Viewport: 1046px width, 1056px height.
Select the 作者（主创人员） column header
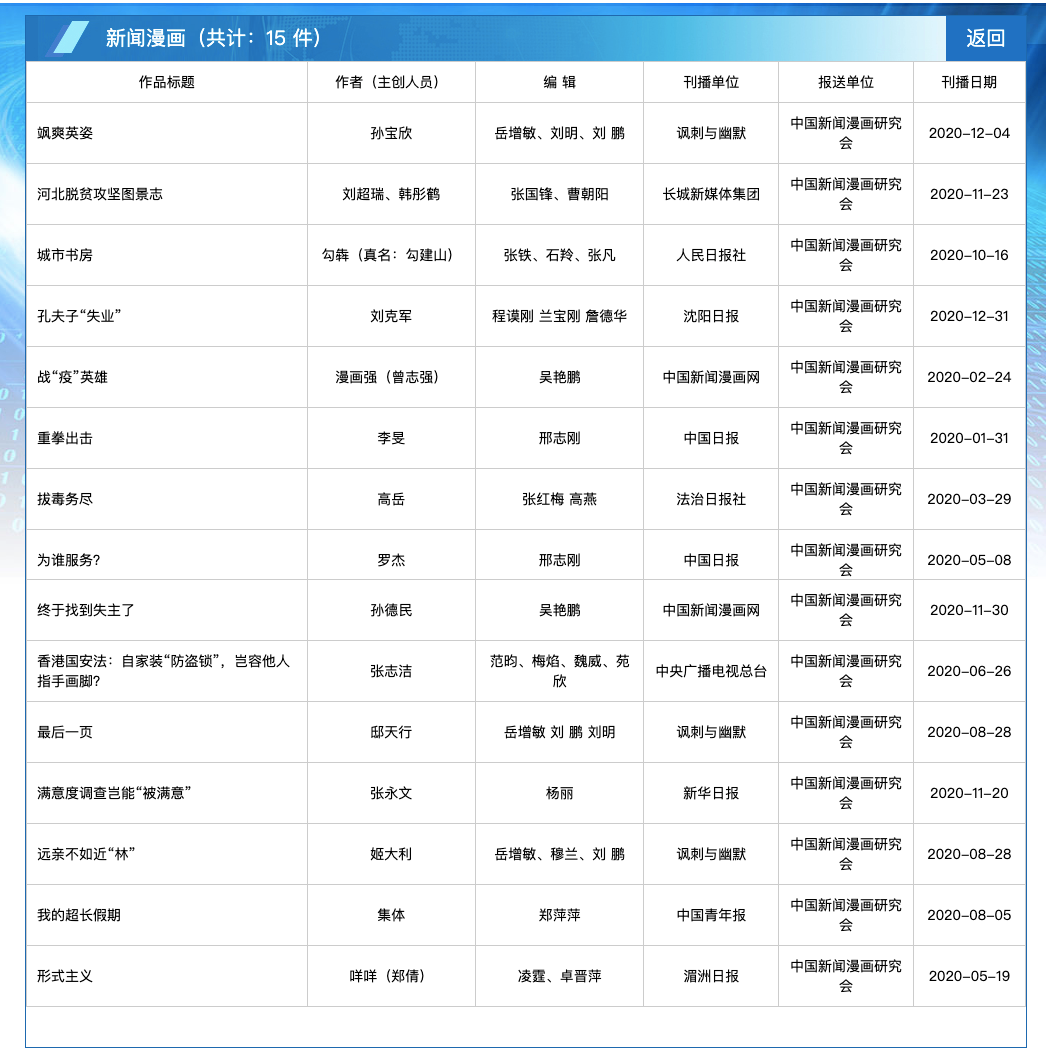[x=391, y=82]
